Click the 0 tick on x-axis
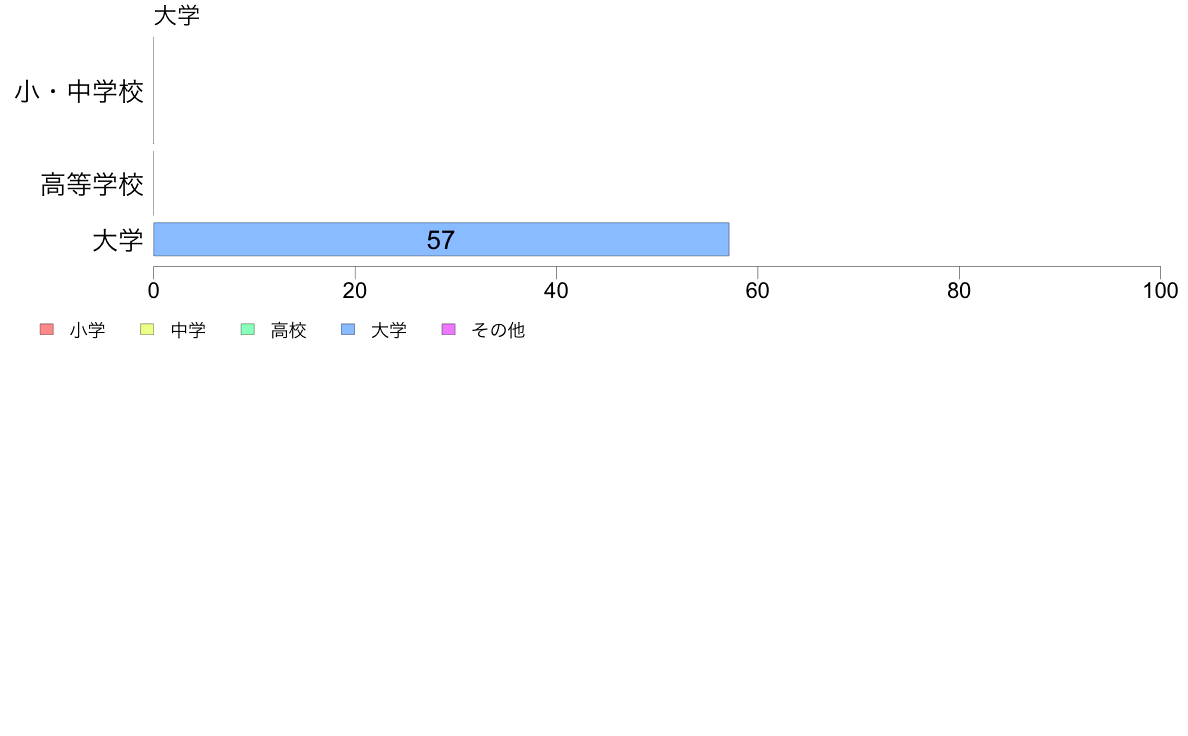The height and width of the screenshot is (736, 1188). 154,290
